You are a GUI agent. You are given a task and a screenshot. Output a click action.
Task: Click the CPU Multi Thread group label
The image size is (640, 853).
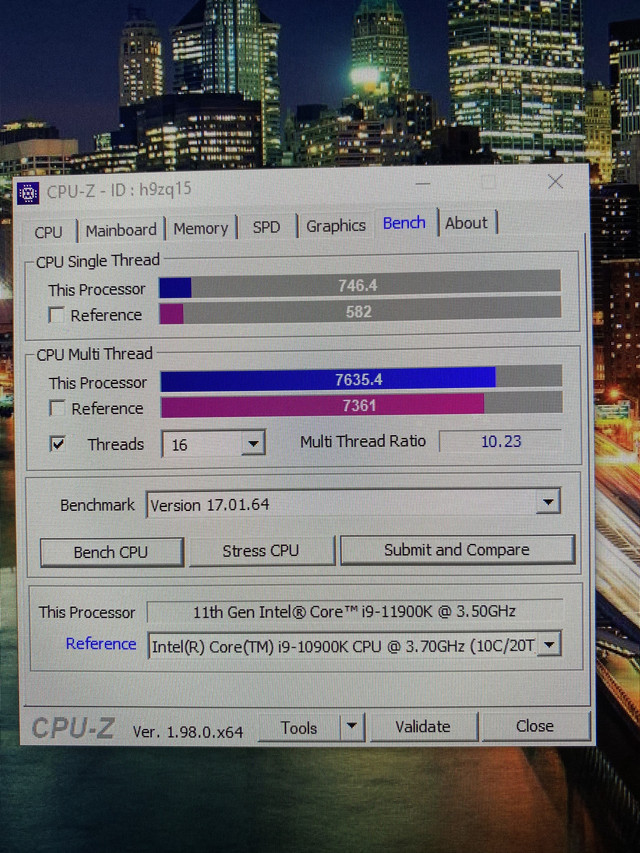click(x=95, y=354)
